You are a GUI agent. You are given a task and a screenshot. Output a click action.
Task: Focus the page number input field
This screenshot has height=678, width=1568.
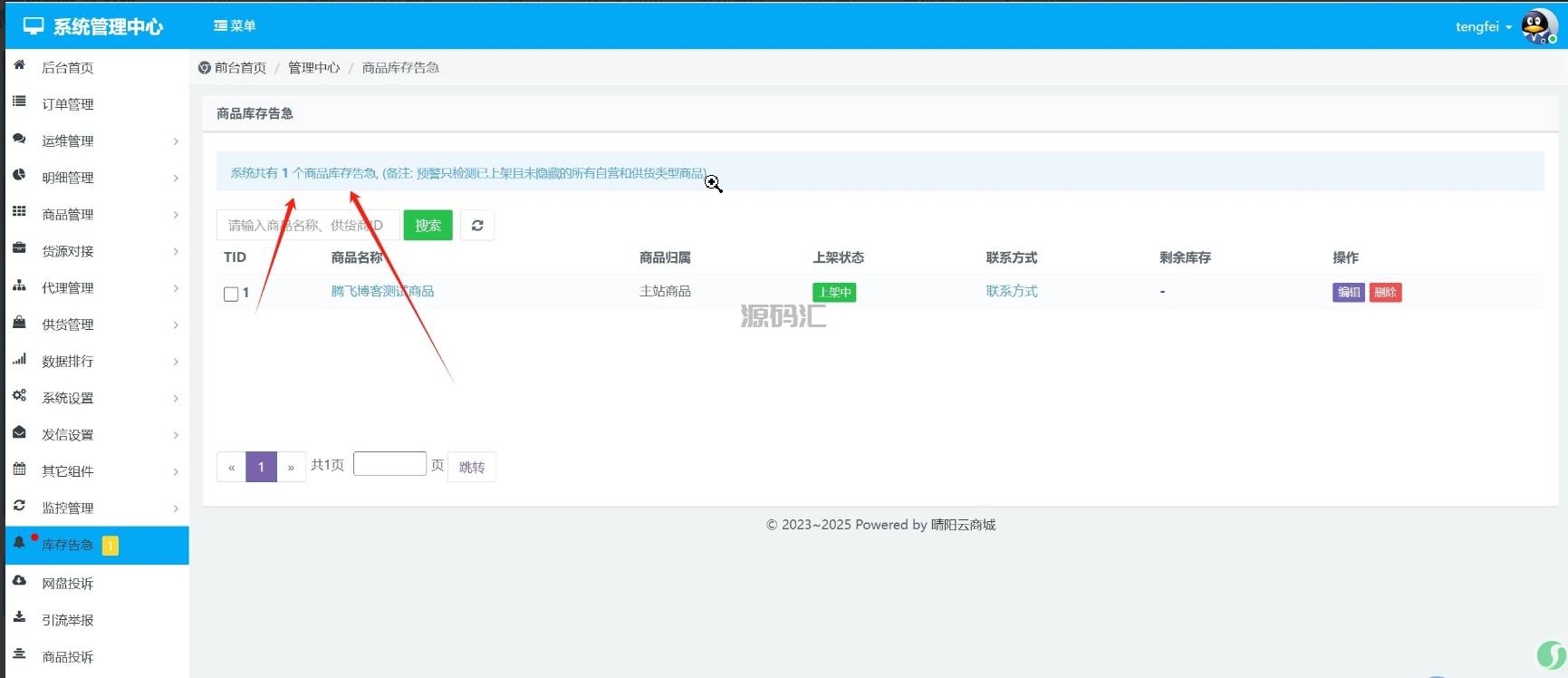pyautogui.click(x=390, y=464)
